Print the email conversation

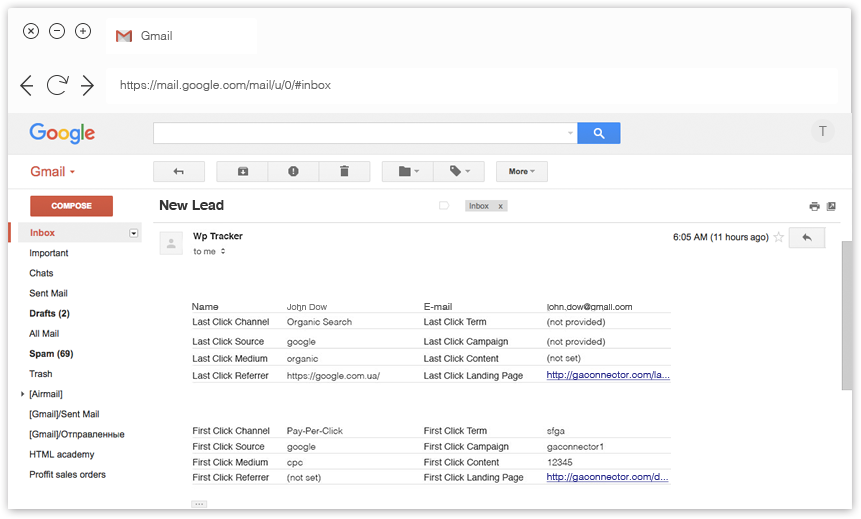814,206
